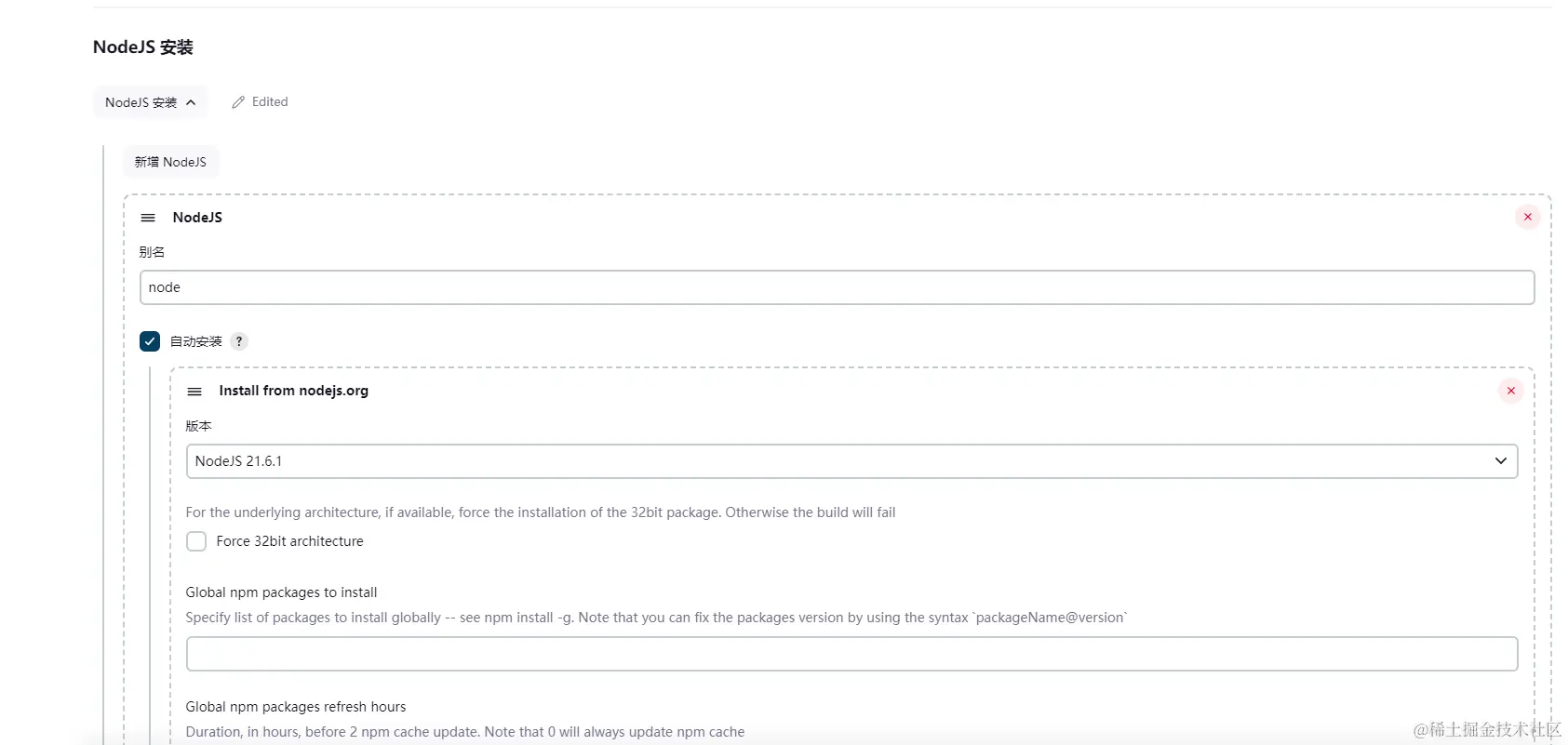Click the 别名 label
The width and height of the screenshot is (1568, 745).
(x=152, y=252)
